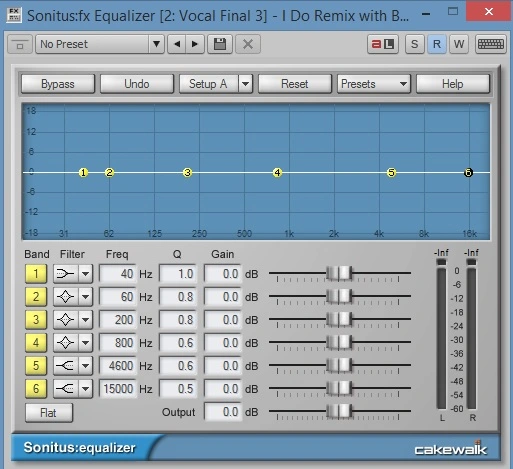Screen dimensions: 513x469
Task: Delete preset with X icon
Action: coord(248,44)
